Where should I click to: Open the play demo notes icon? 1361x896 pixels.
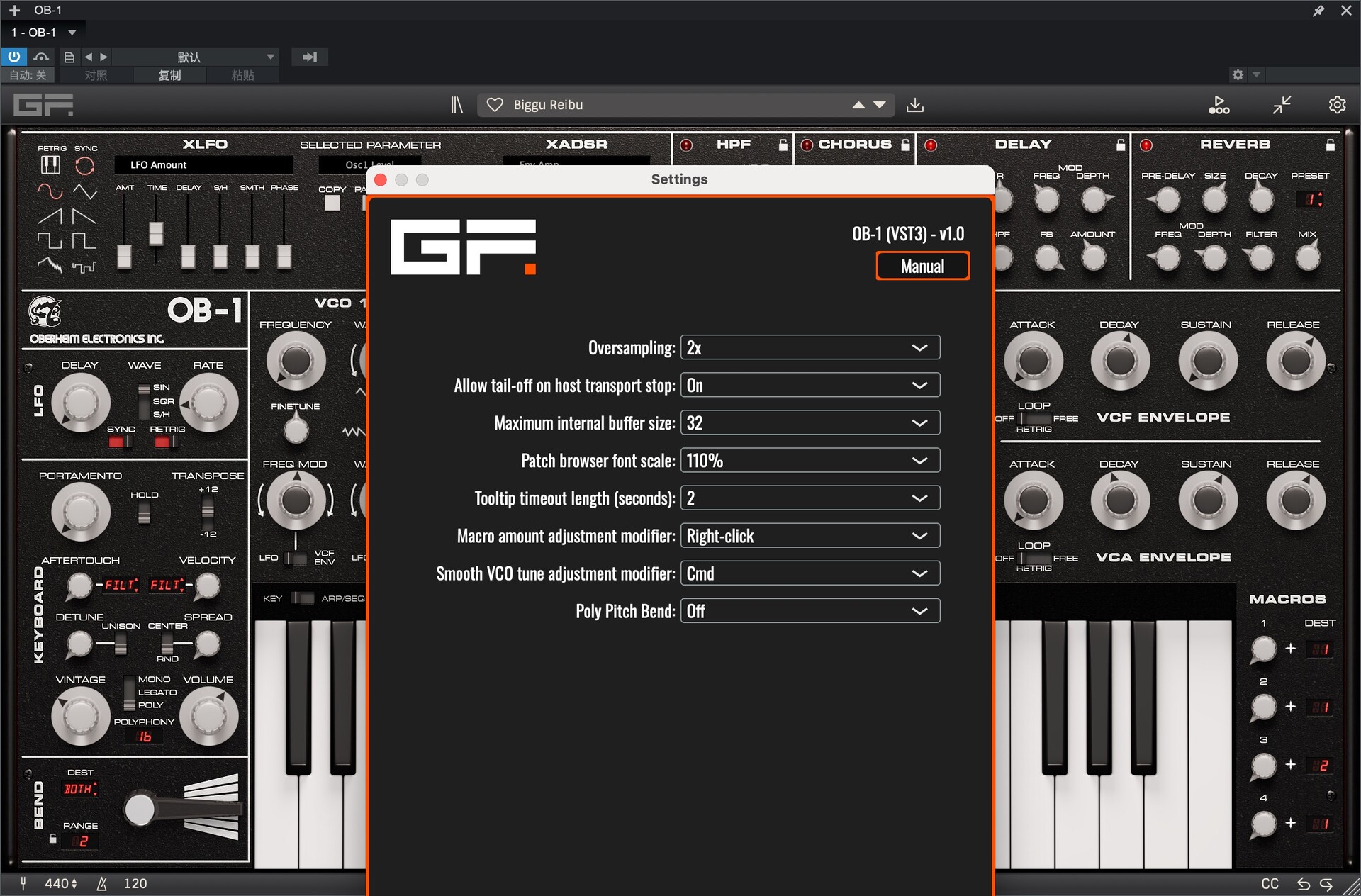coord(1219,105)
